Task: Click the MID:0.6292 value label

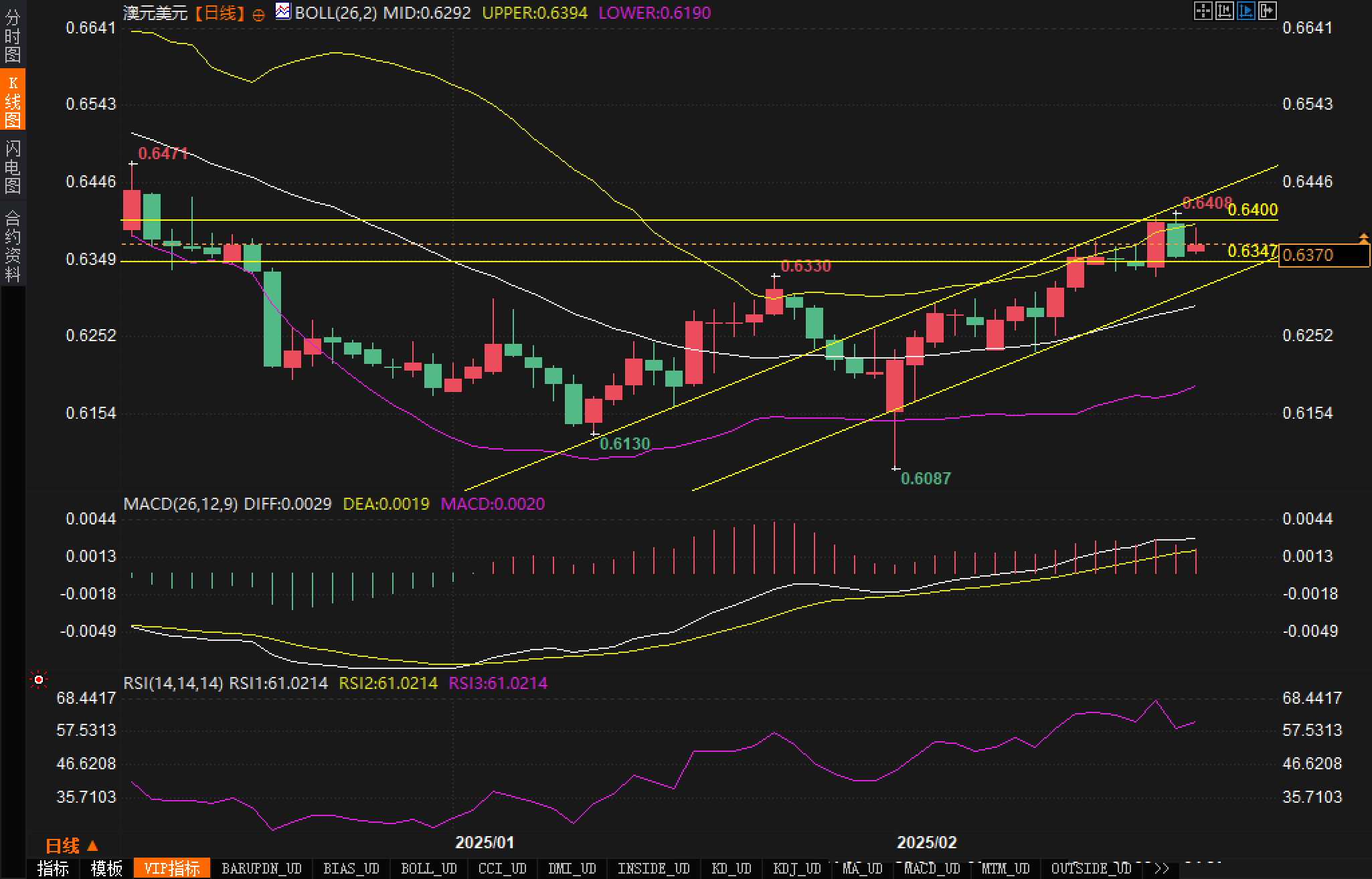Action: tap(427, 13)
